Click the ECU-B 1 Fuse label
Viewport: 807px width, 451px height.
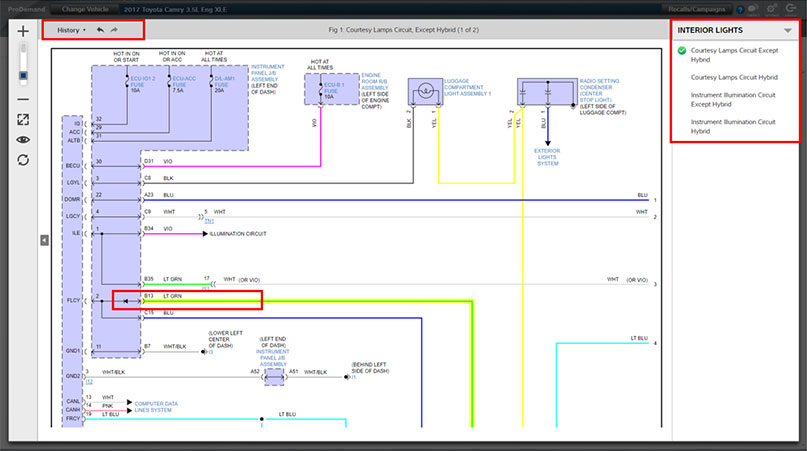click(x=334, y=88)
